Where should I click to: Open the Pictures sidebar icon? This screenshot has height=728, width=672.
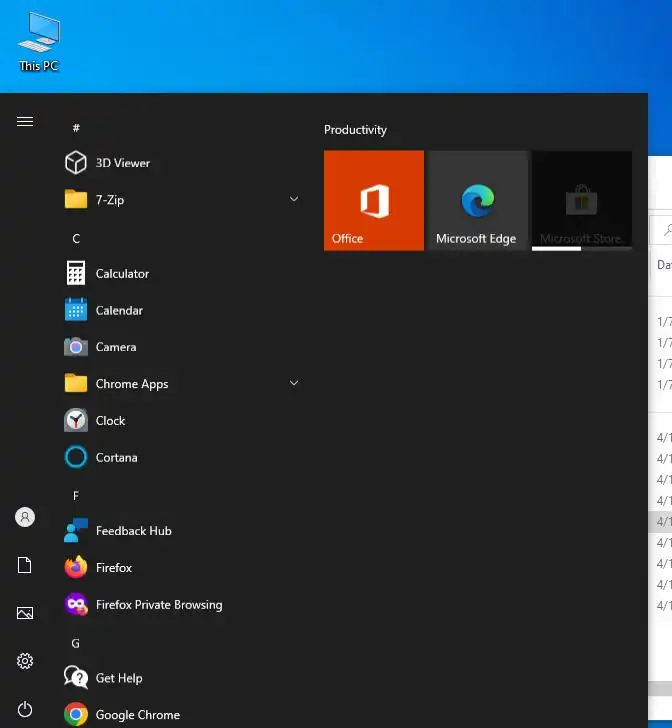tap(25, 613)
